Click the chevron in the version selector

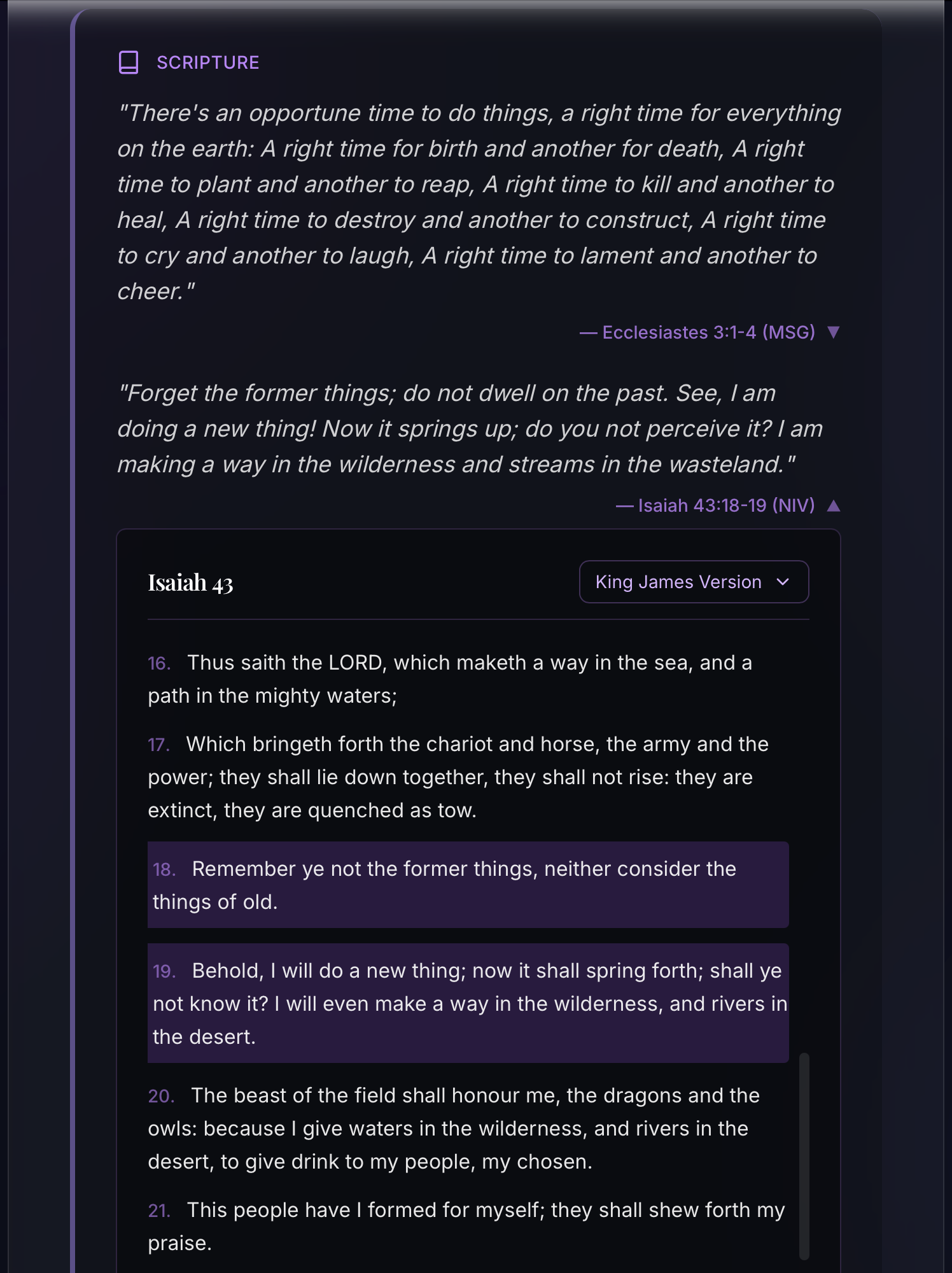tap(783, 582)
